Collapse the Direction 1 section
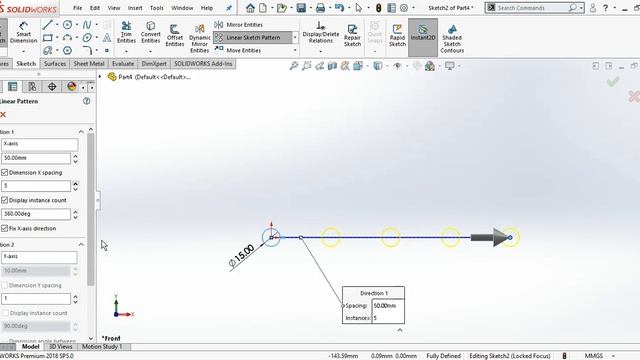Screen dimensions: 640x360 [81, 132]
